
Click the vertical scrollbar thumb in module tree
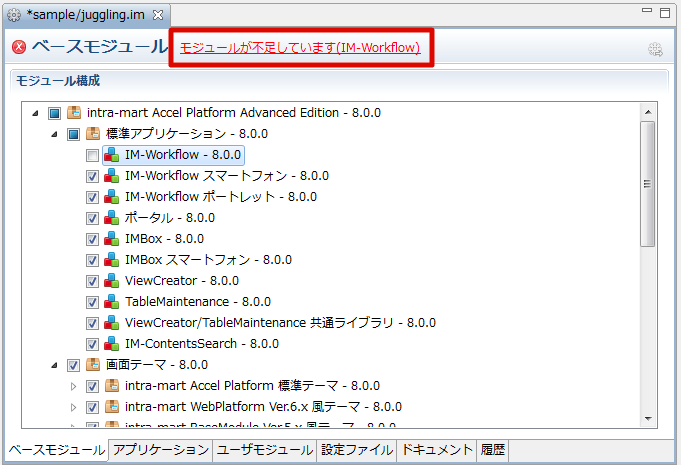point(648,184)
